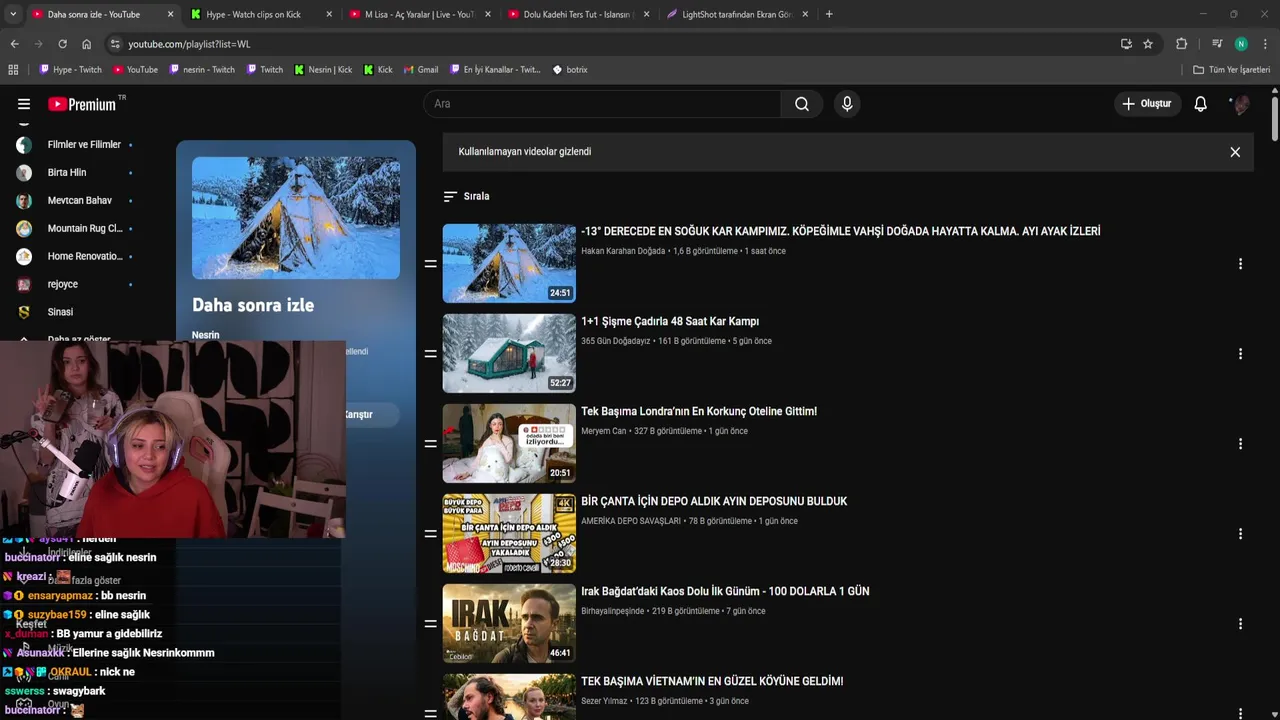1280x720 pixels.
Task: Bookmark this page with star icon
Action: [1148, 44]
